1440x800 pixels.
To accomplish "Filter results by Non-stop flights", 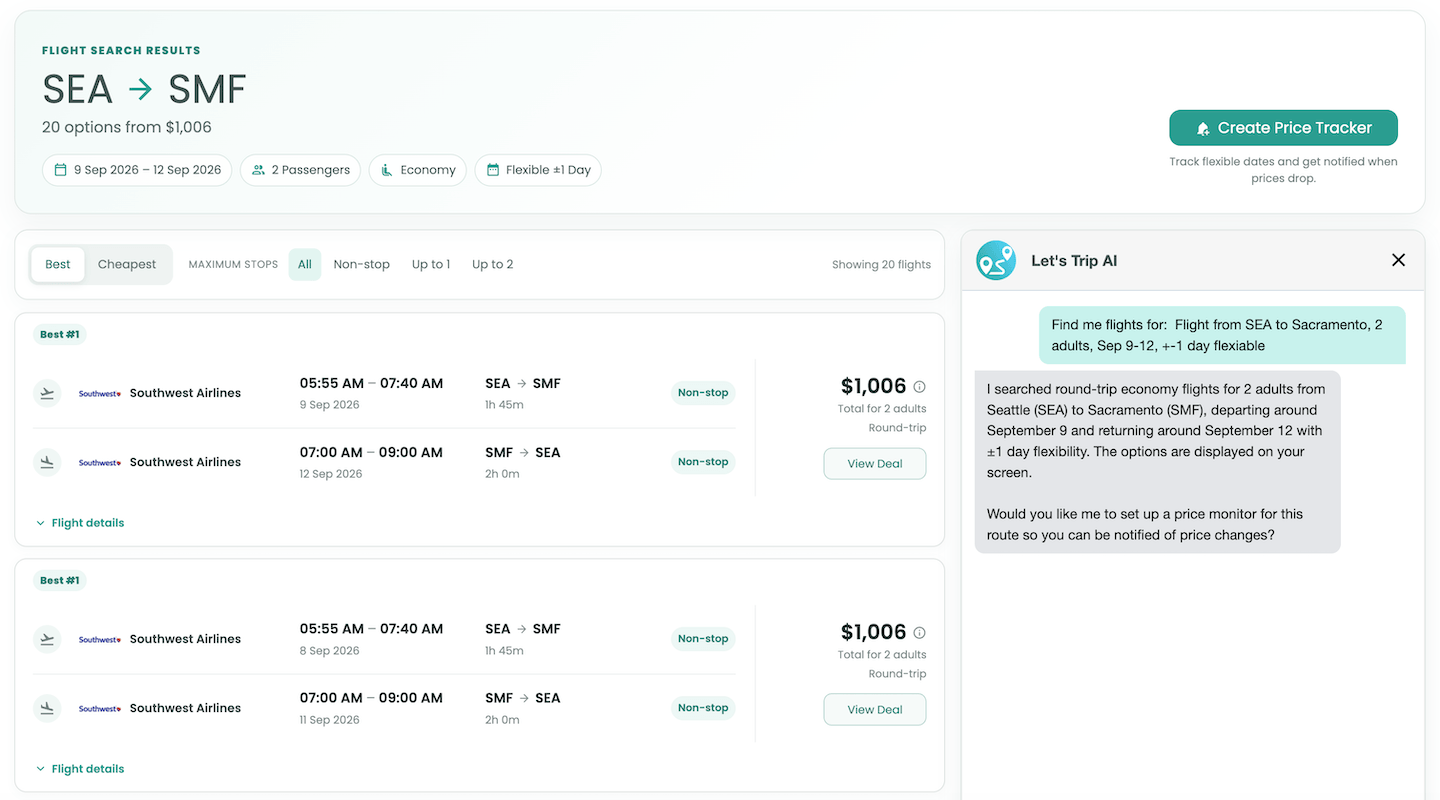I will click(x=362, y=264).
